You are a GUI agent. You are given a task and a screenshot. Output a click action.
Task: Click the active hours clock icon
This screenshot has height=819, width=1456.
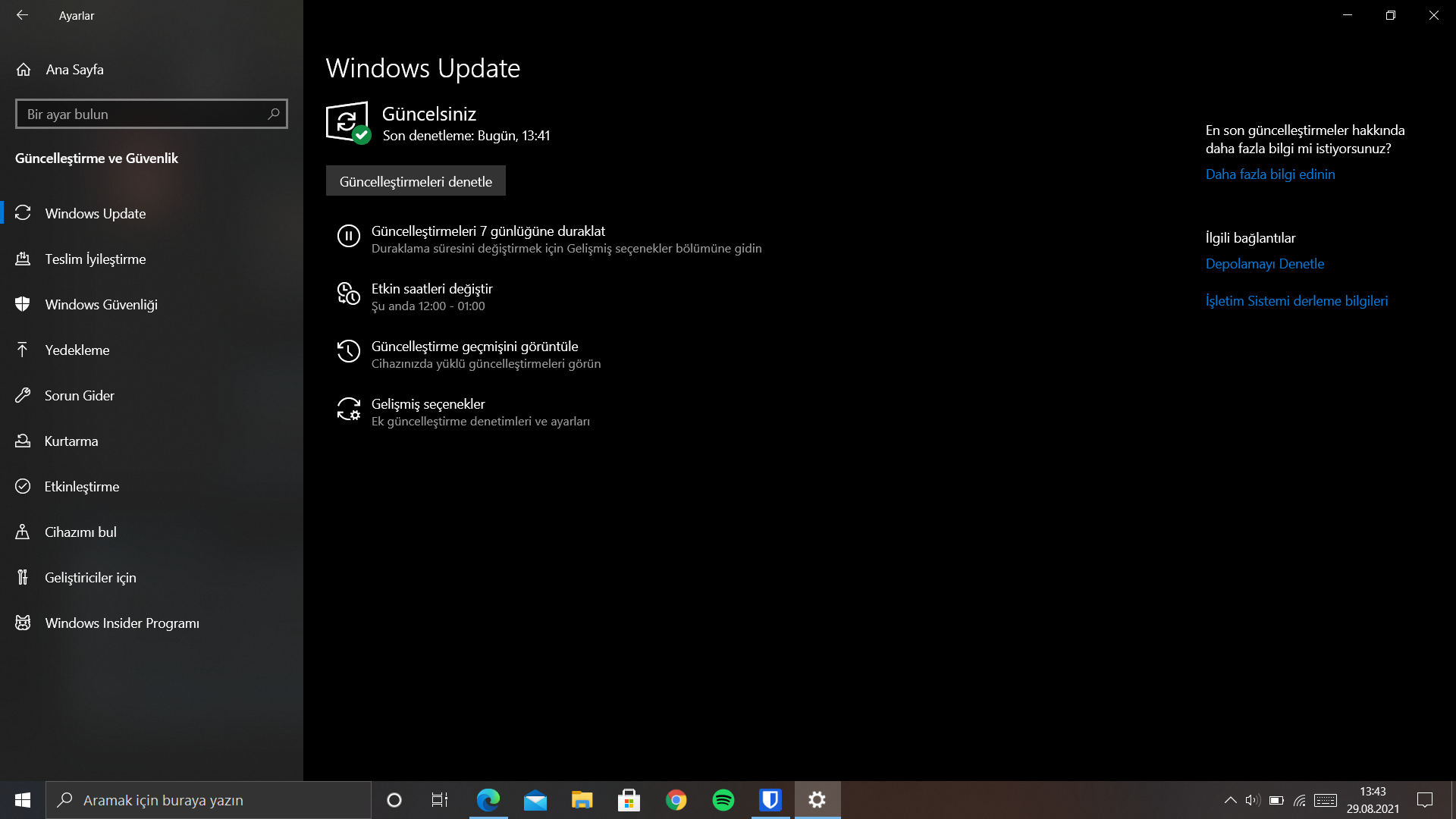(x=348, y=293)
